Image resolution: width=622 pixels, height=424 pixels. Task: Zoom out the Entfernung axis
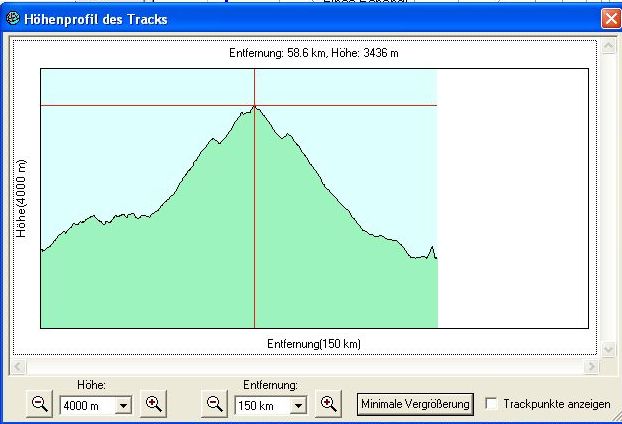click(214, 404)
